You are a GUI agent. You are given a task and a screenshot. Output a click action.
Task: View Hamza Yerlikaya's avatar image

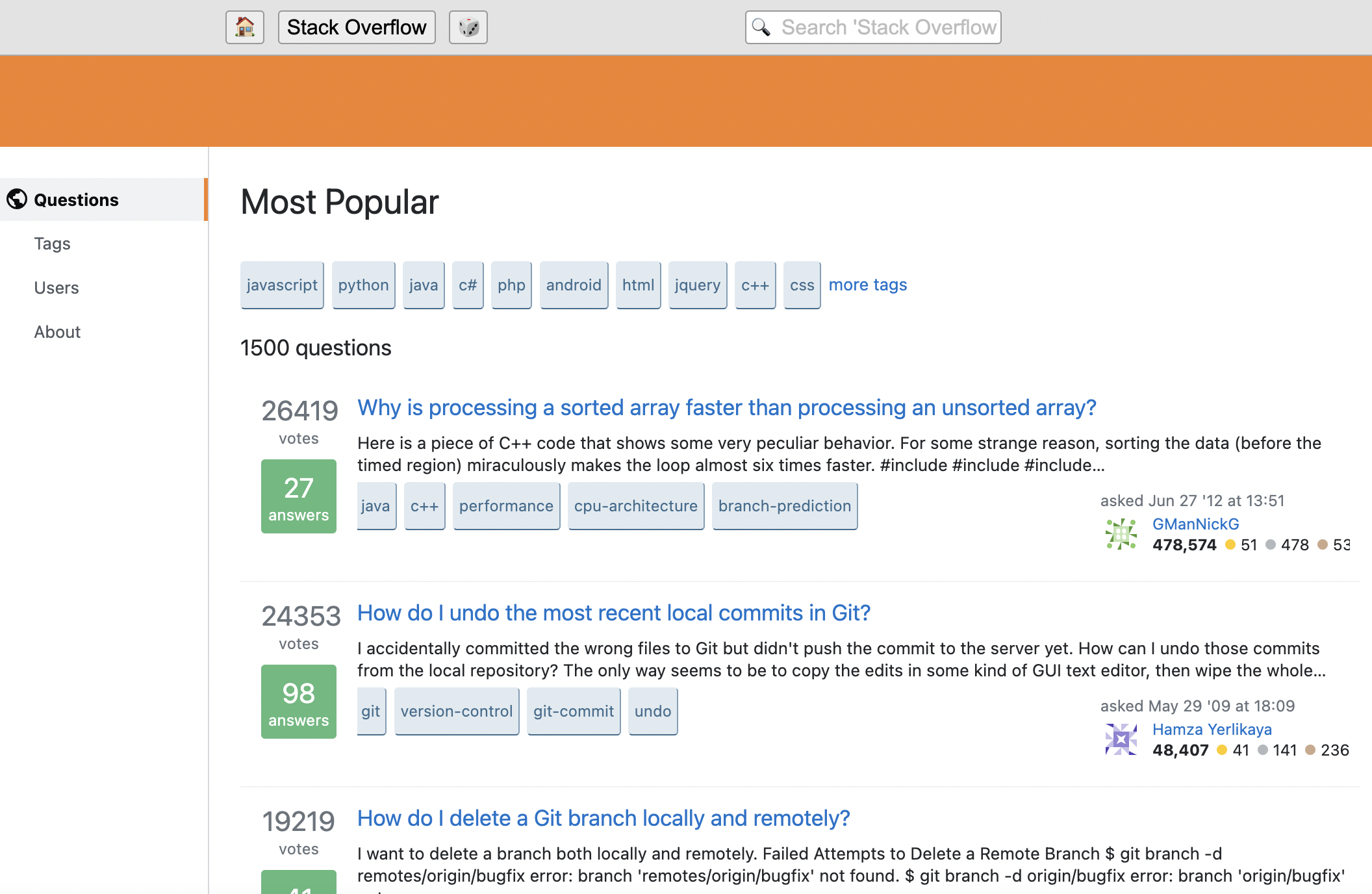click(1121, 739)
